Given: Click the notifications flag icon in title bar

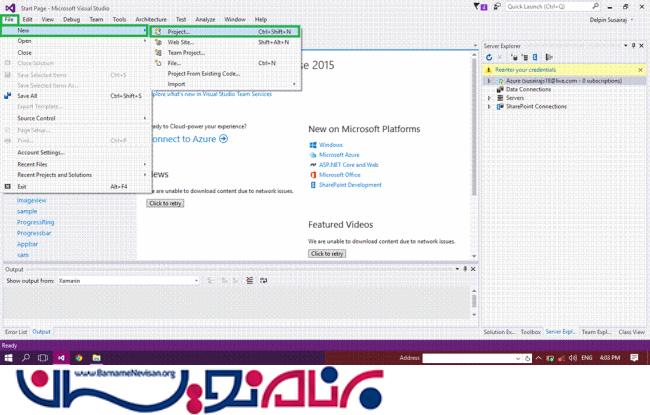Looking at the screenshot, I should coord(480,7).
